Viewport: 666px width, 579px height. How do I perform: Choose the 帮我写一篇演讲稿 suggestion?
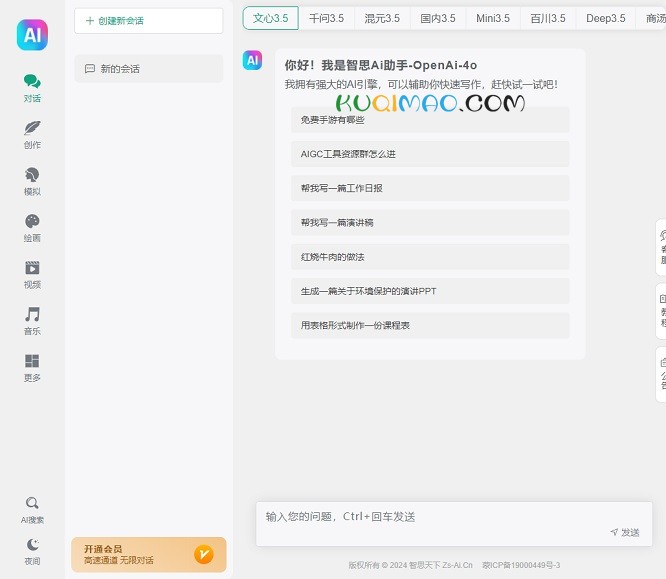(x=430, y=223)
